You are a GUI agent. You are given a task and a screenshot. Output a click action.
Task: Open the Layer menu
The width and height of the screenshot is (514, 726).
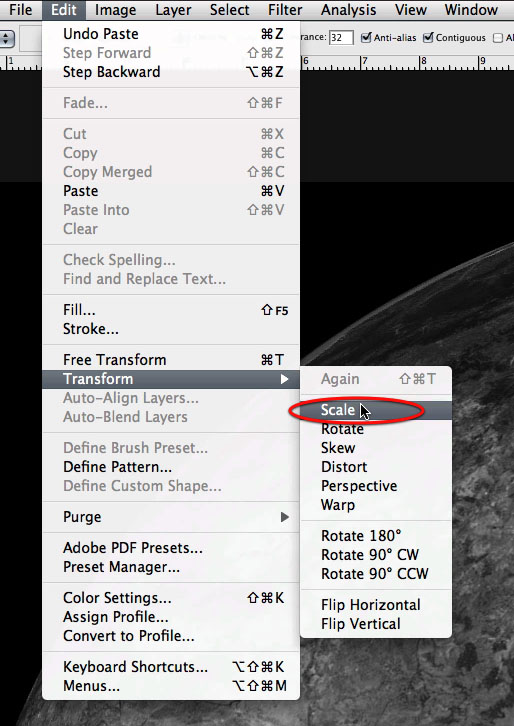coord(173,10)
